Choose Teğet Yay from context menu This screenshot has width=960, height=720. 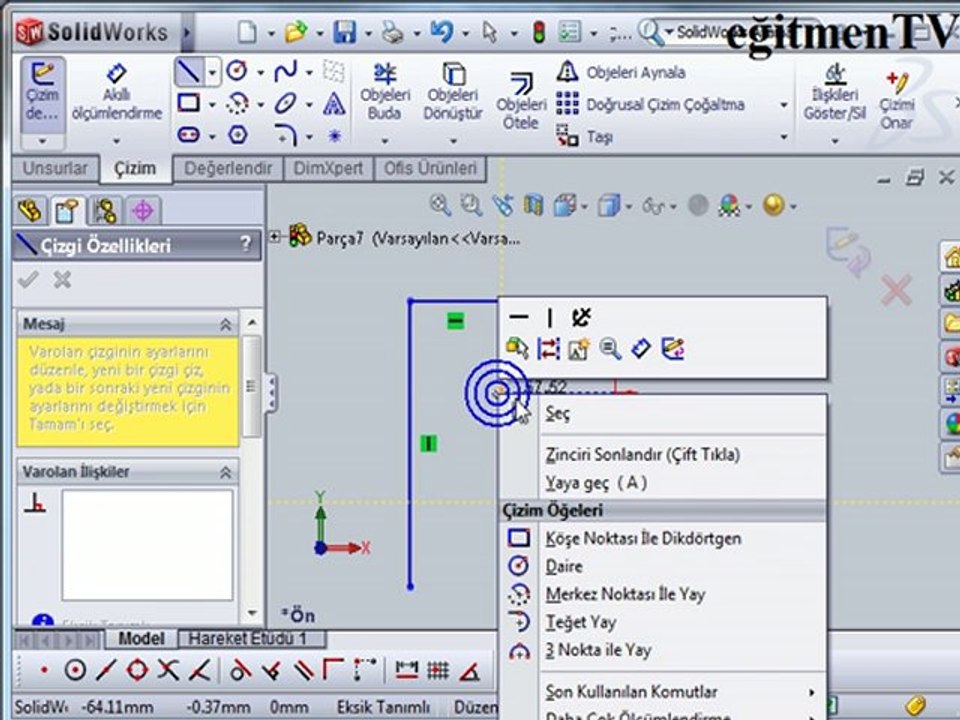point(661,623)
